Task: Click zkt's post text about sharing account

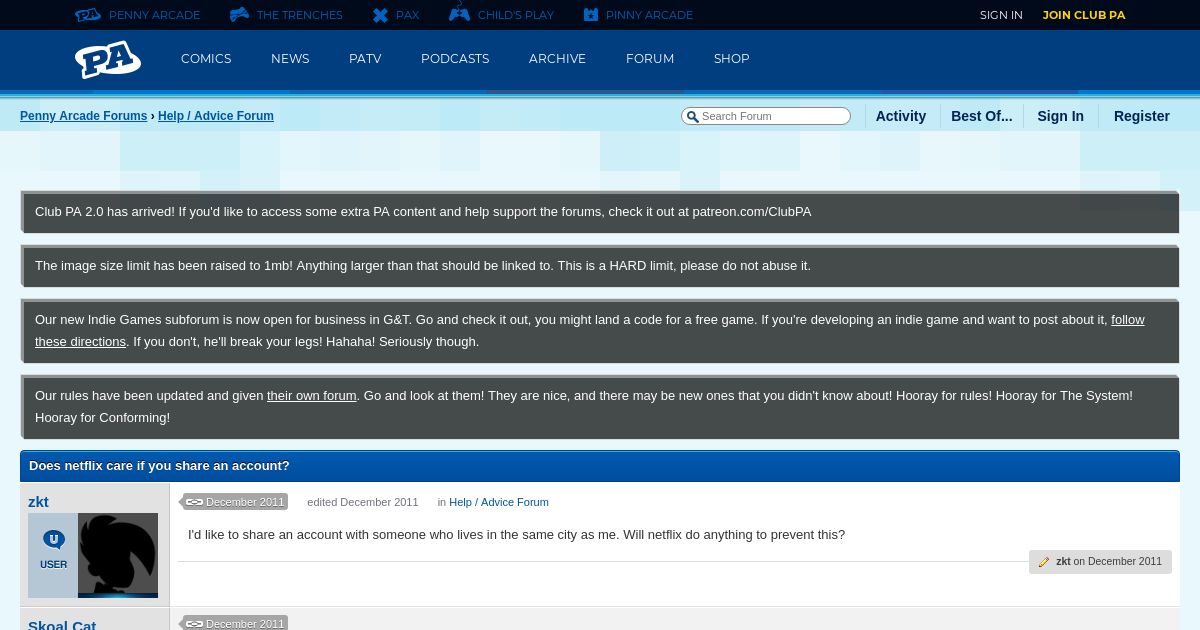Action: point(516,535)
